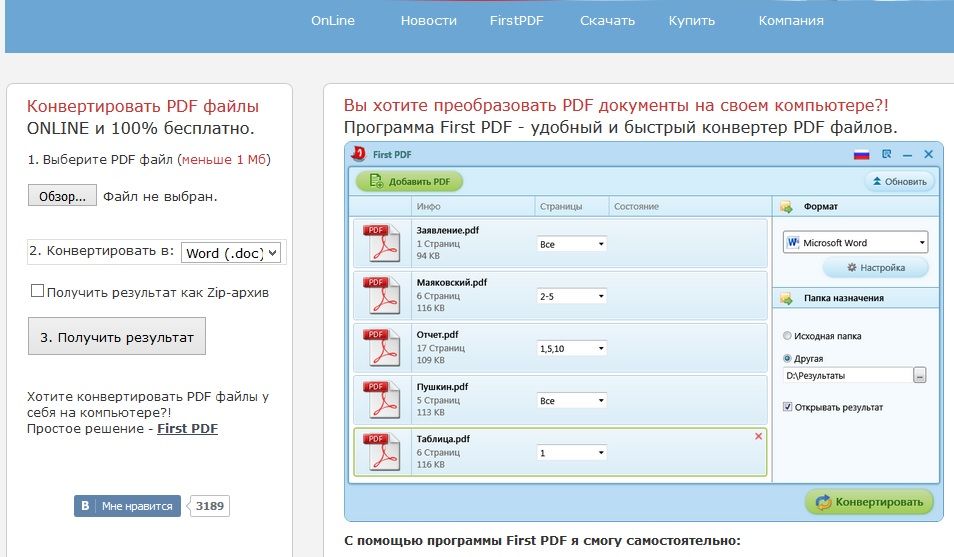Open the Компания menu item
The width and height of the screenshot is (954, 557).
[x=791, y=21]
